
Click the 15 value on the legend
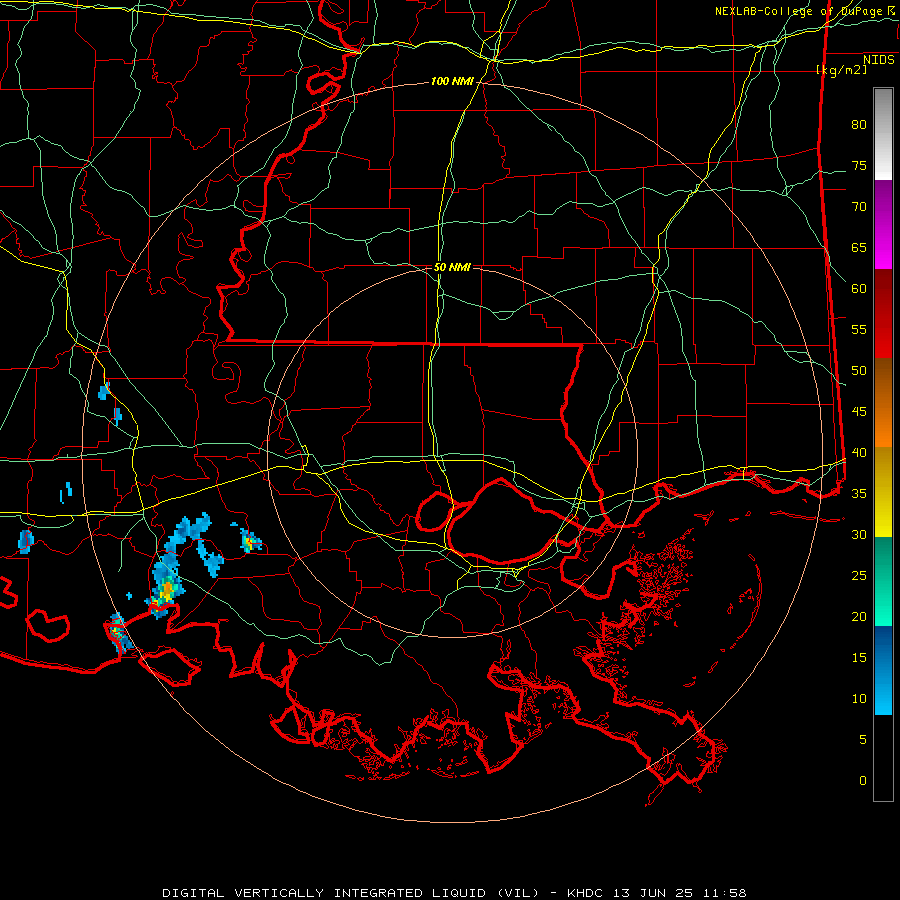pos(859,658)
